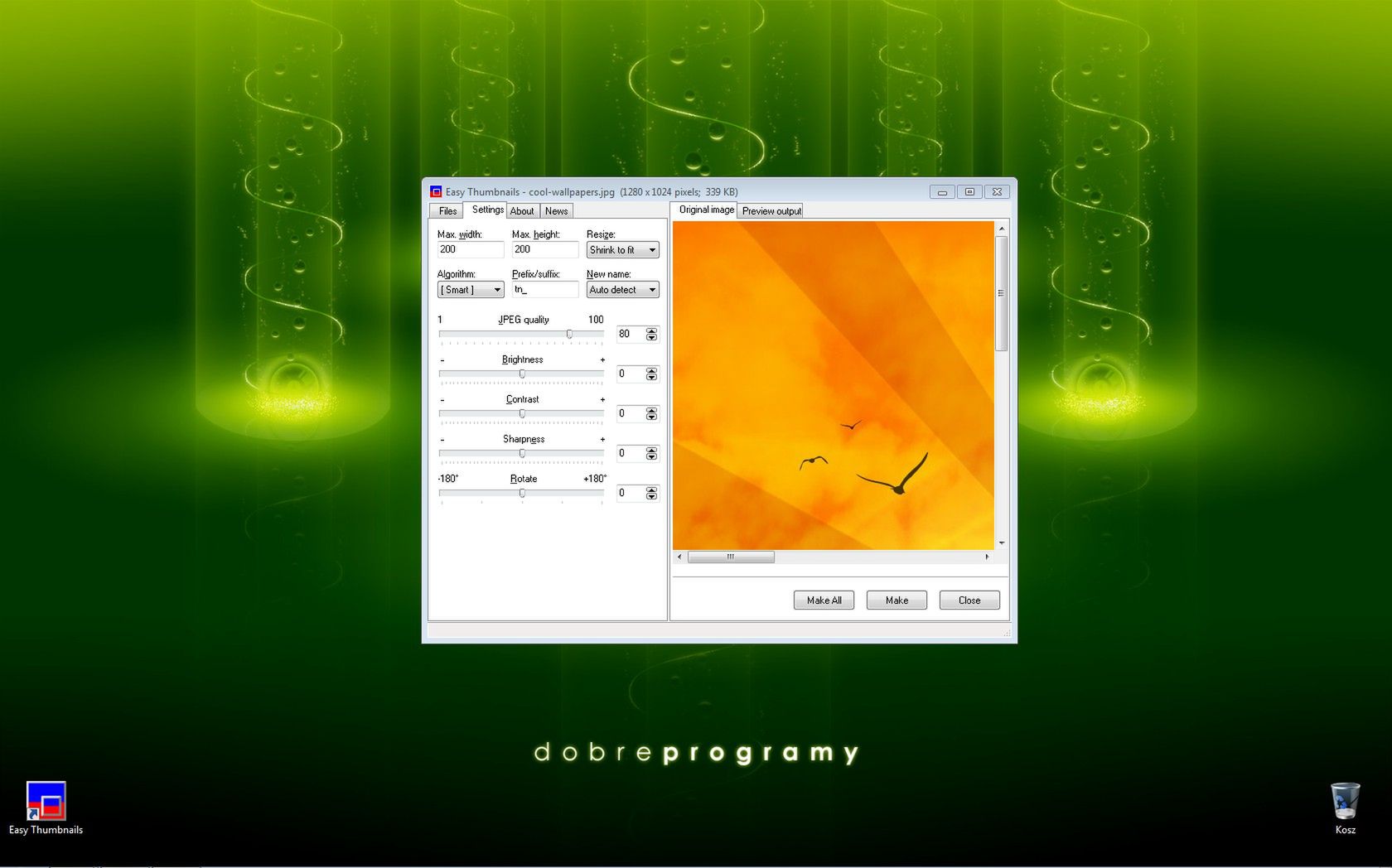Open the Resize dropdown showing Shrink to fit
1392x868 pixels.
click(x=622, y=249)
